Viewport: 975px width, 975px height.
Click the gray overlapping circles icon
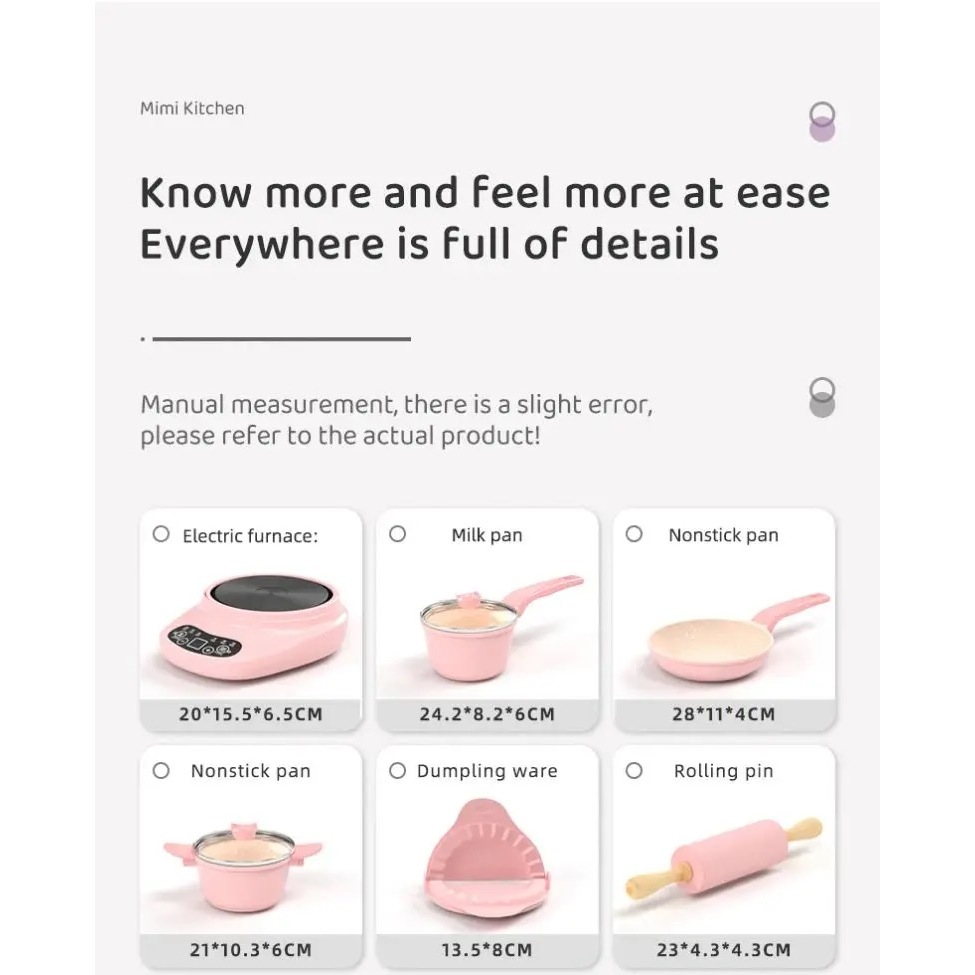tap(822, 397)
